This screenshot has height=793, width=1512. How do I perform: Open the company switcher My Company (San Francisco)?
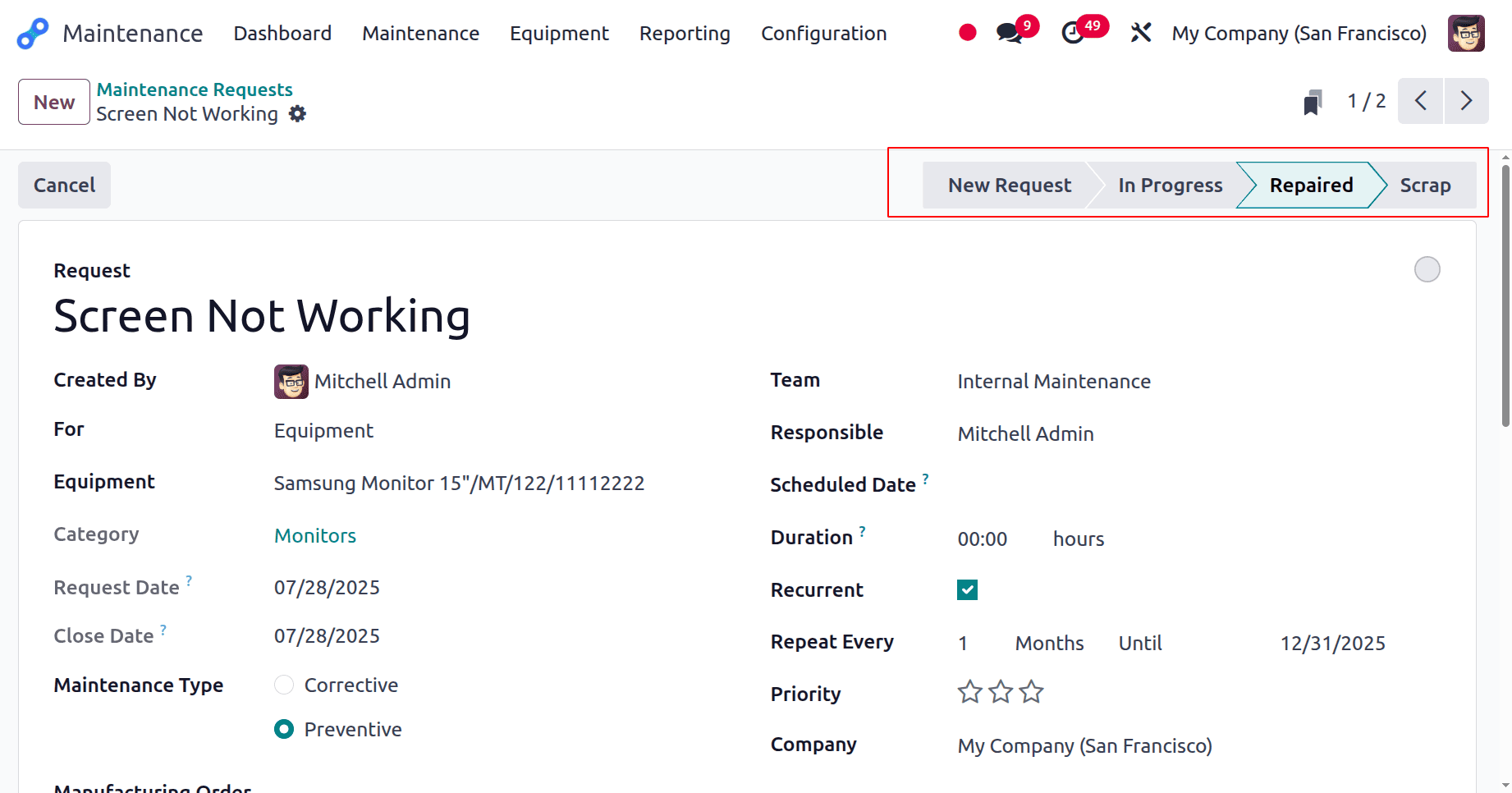1299,34
